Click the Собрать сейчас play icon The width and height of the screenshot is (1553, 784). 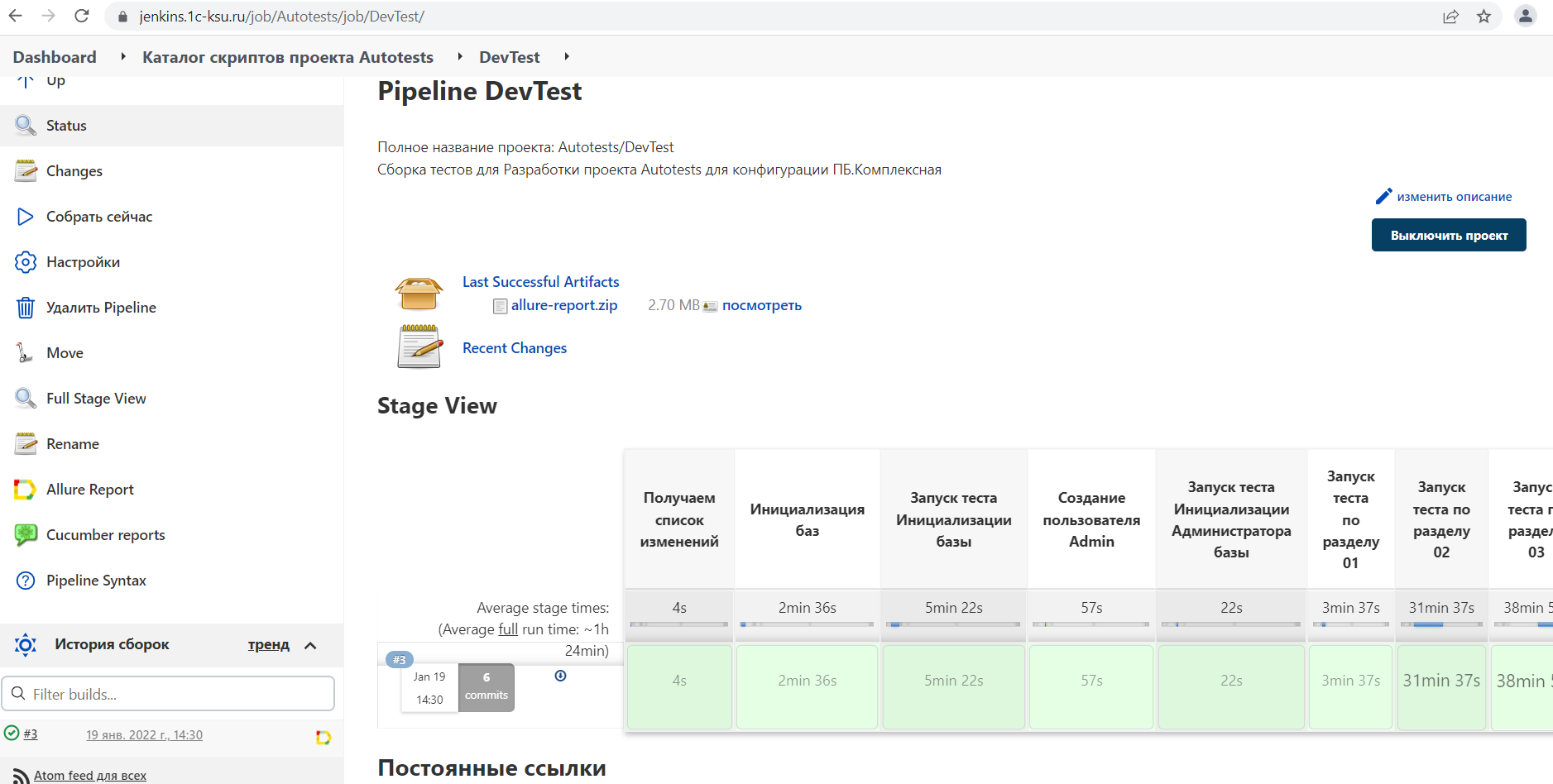(26, 217)
